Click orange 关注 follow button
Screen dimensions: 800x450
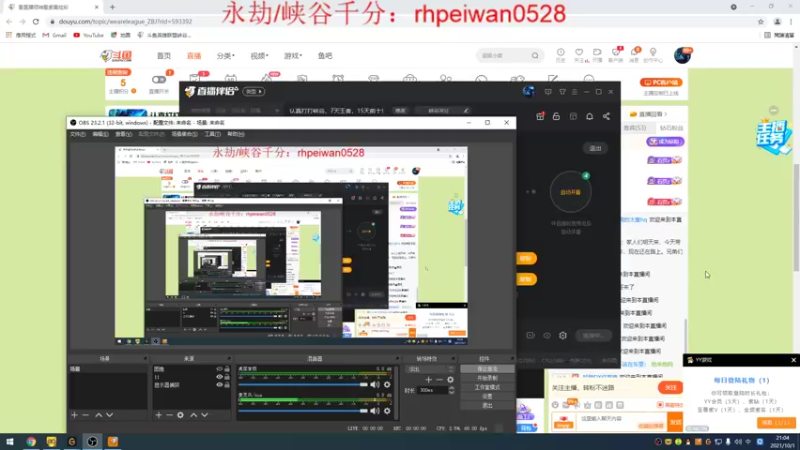[670, 388]
